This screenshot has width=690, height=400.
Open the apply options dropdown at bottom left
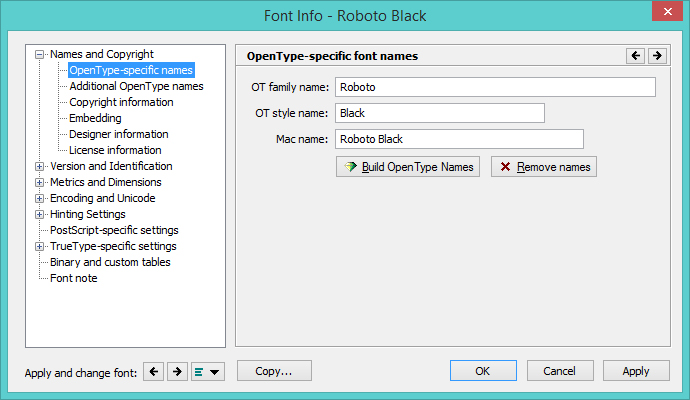[x=208, y=372]
